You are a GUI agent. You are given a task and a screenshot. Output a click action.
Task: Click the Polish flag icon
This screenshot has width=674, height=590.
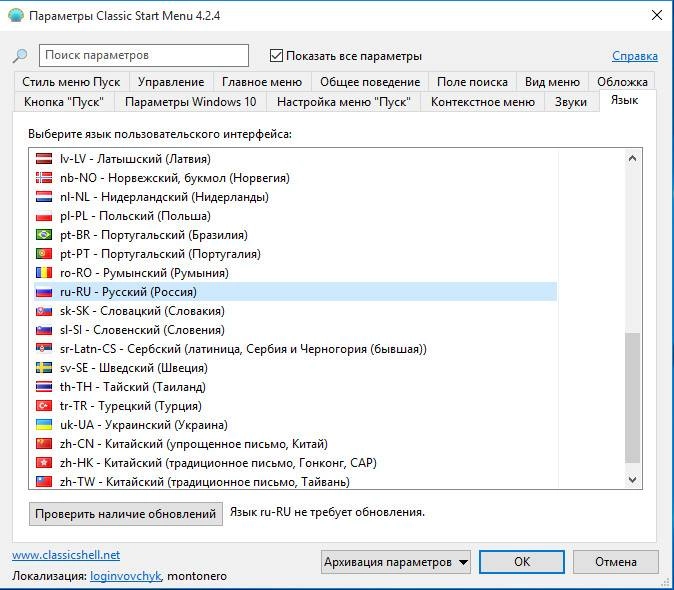[x=44, y=216]
